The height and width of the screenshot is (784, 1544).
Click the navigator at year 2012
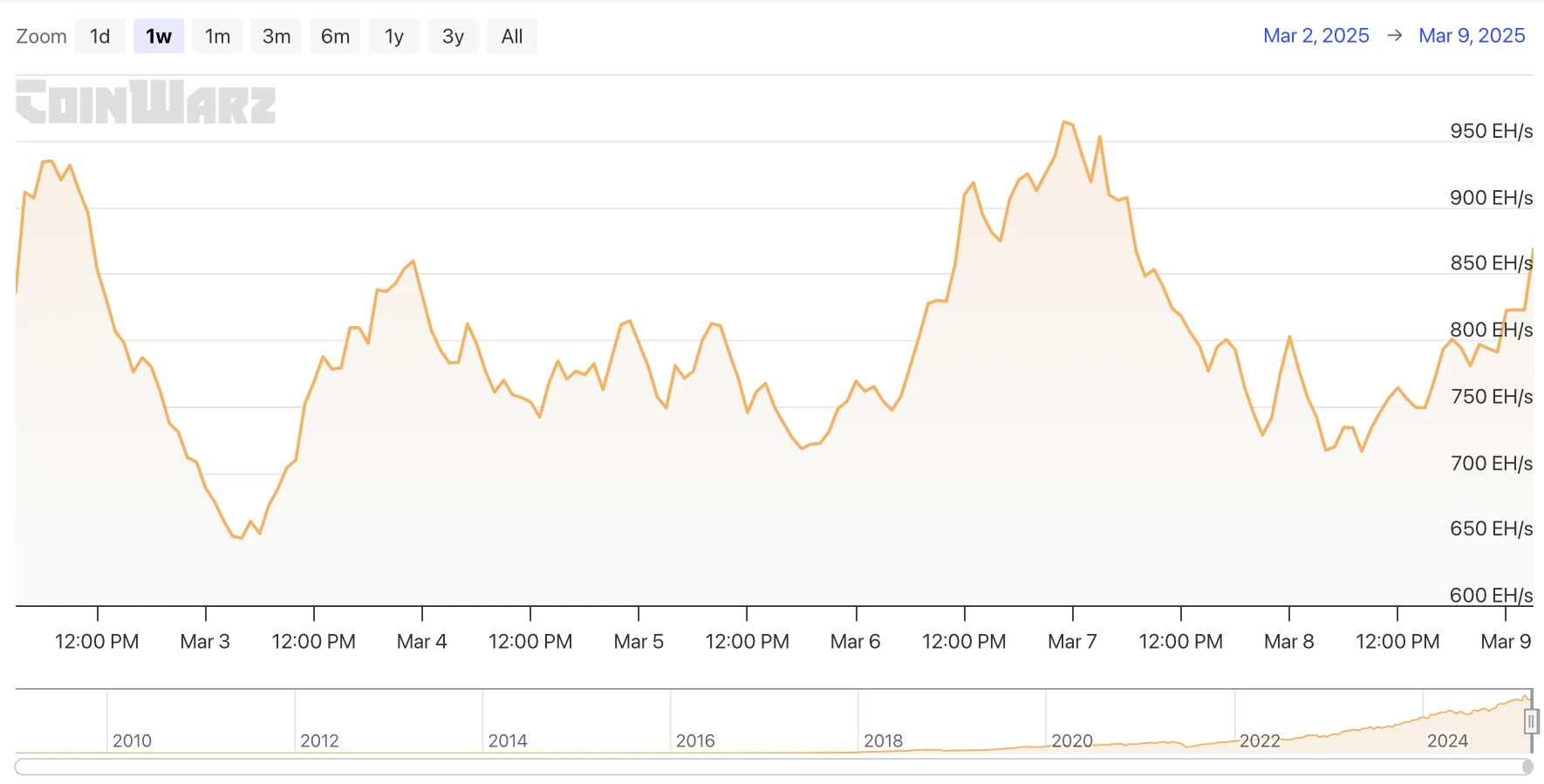click(x=319, y=740)
